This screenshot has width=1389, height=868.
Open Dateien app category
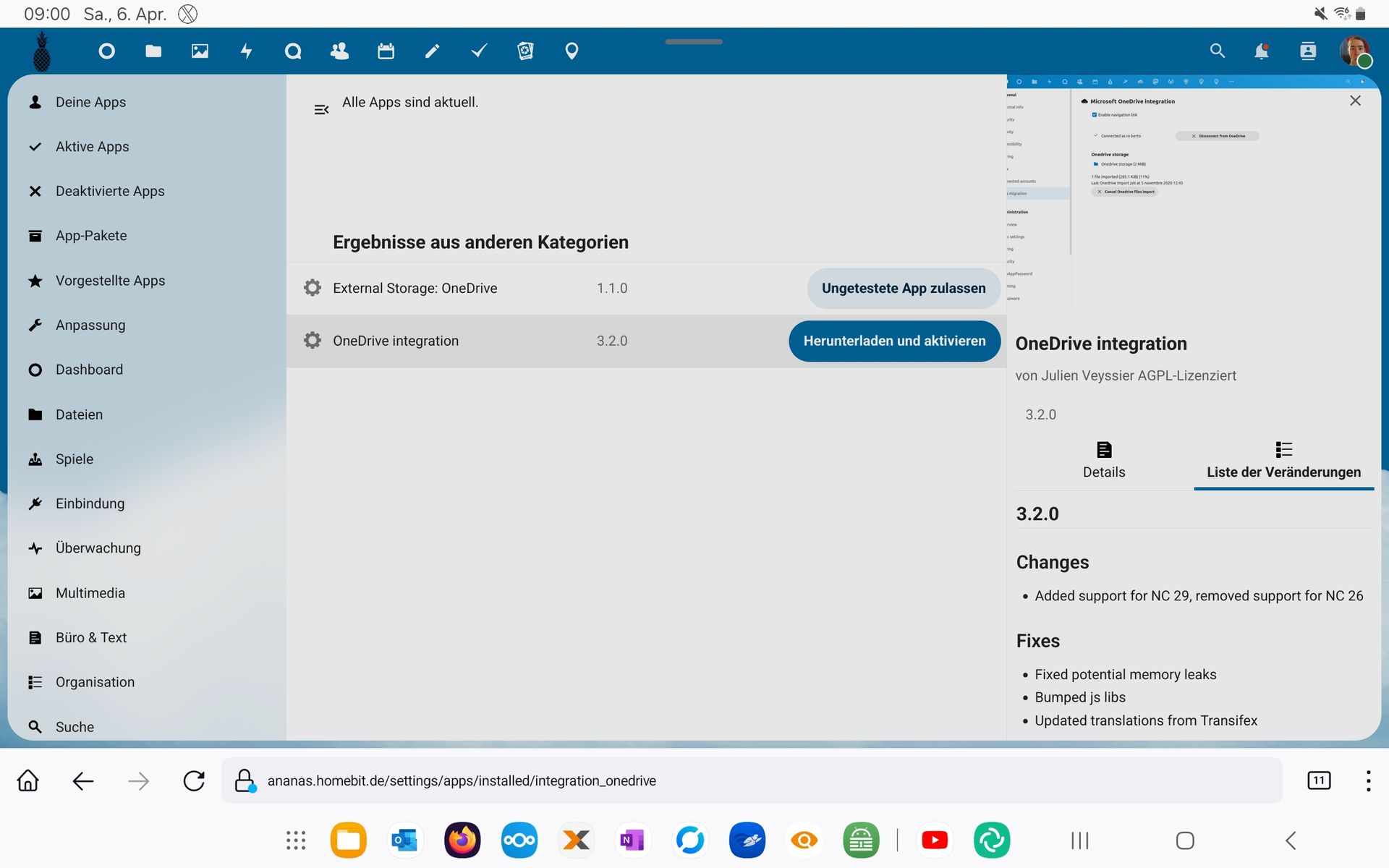[x=147, y=414]
